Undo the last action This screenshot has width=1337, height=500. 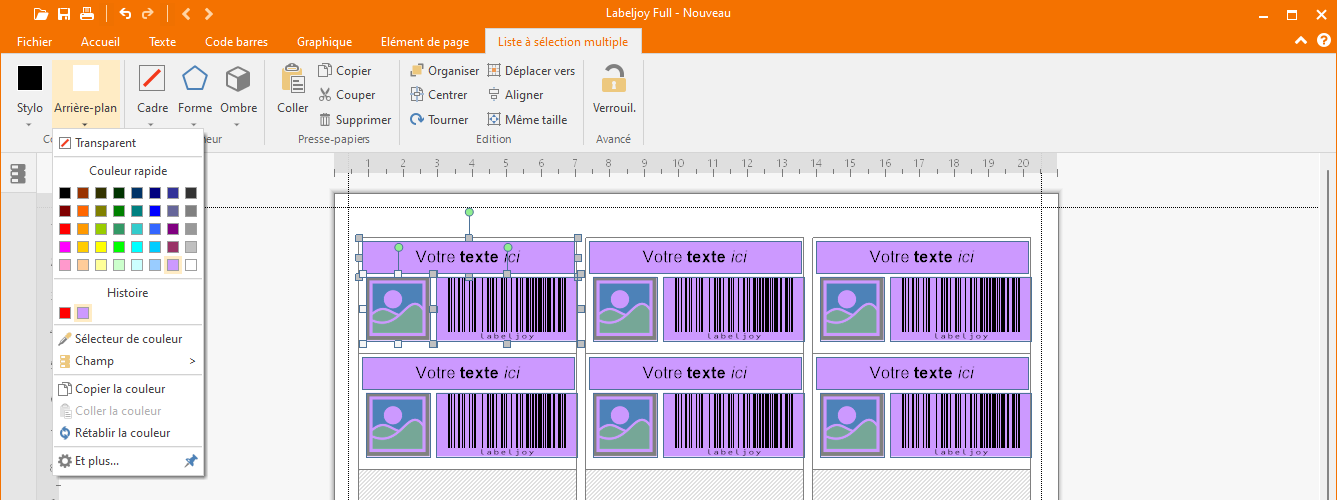[125, 13]
